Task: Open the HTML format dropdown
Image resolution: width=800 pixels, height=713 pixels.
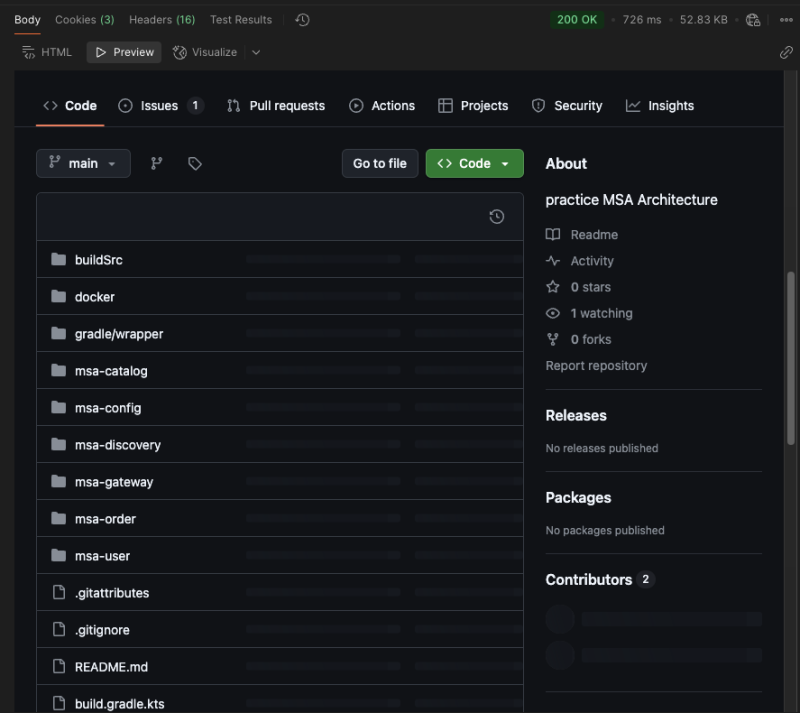Action: (x=47, y=52)
